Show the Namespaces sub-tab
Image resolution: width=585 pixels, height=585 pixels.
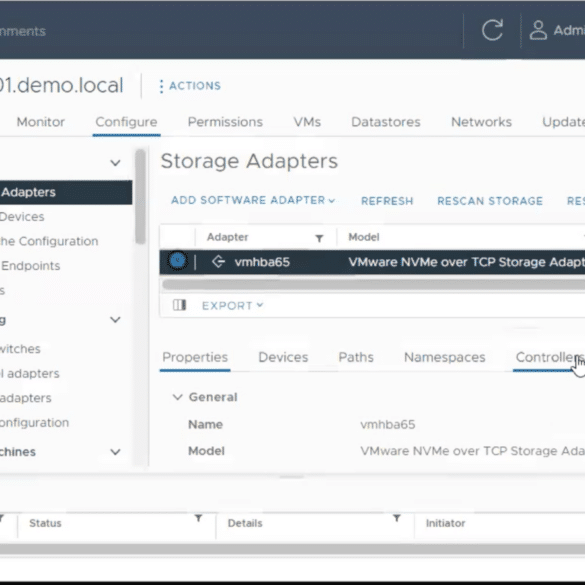pyautogui.click(x=445, y=357)
